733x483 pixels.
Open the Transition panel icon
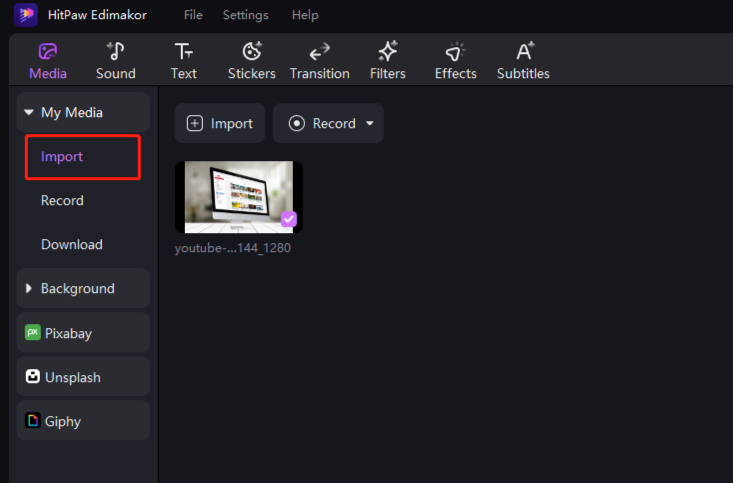[x=319, y=52]
